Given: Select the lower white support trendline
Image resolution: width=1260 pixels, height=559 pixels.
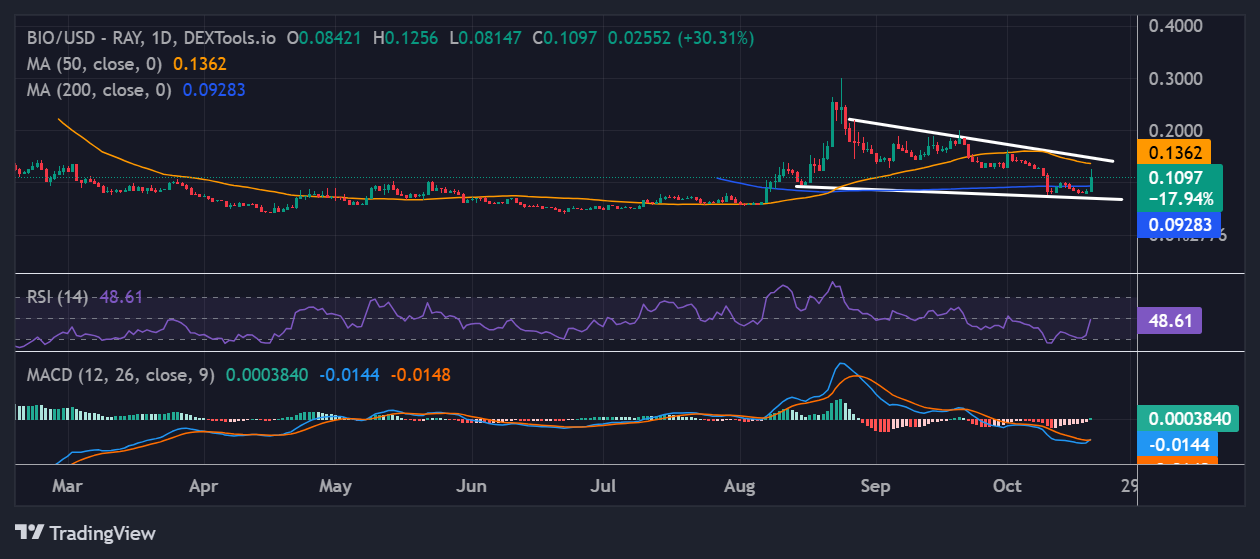Looking at the screenshot, I should (x=960, y=192).
